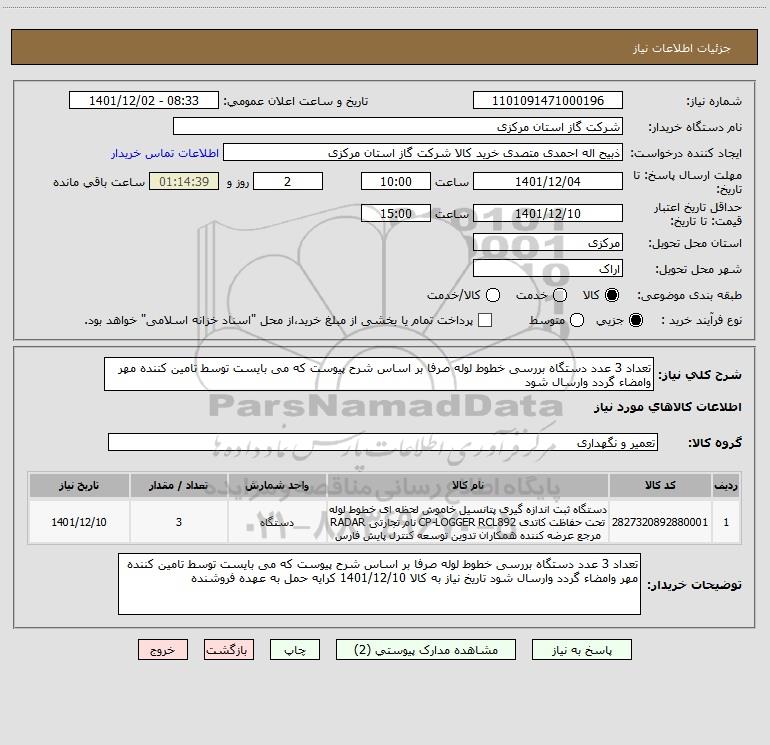Click the توضیحات خریدار text area
Viewport: 770px width, 745px height.
click(379, 583)
